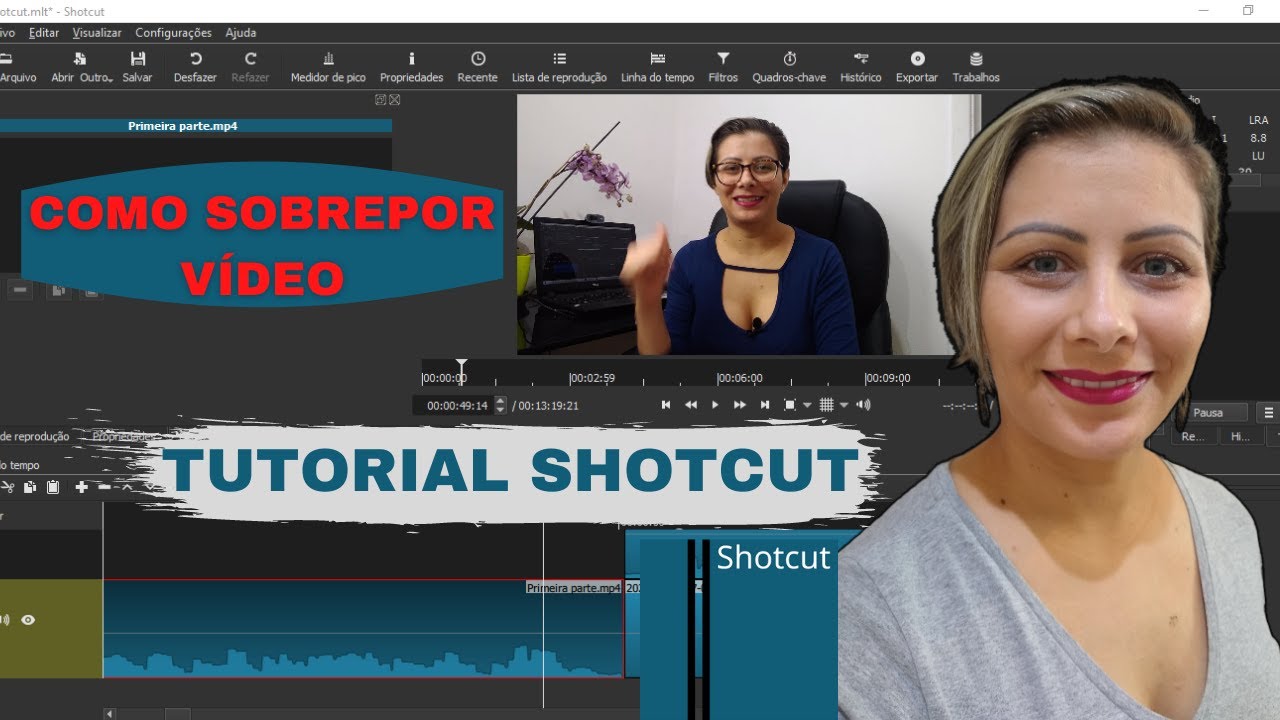Open the Histórico panel
Viewport: 1280px width, 720px height.
point(860,67)
